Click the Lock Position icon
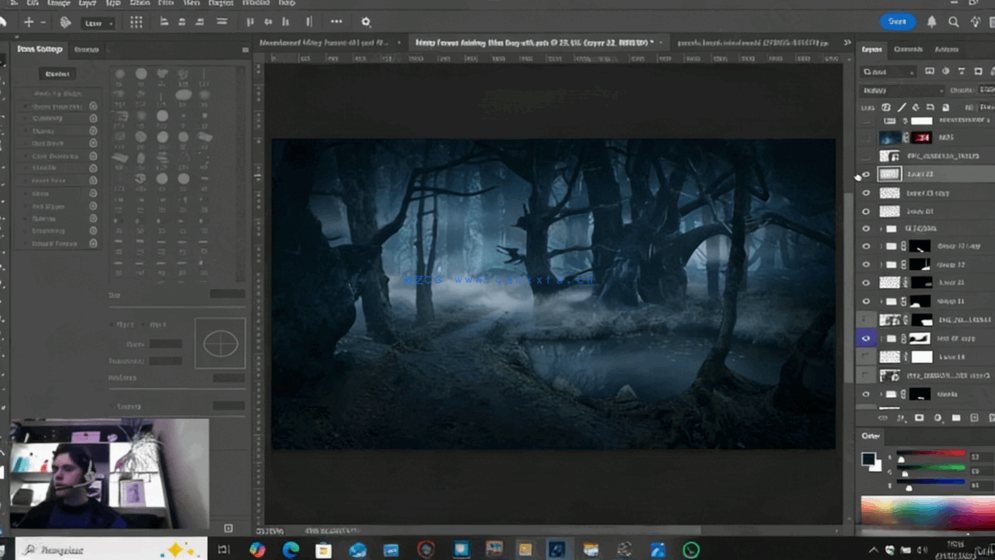 click(916, 107)
